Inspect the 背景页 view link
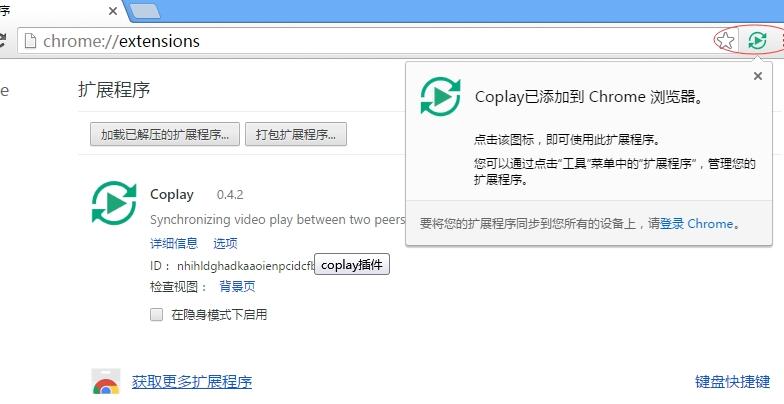The height and width of the screenshot is (404, 784). point(237,286)
